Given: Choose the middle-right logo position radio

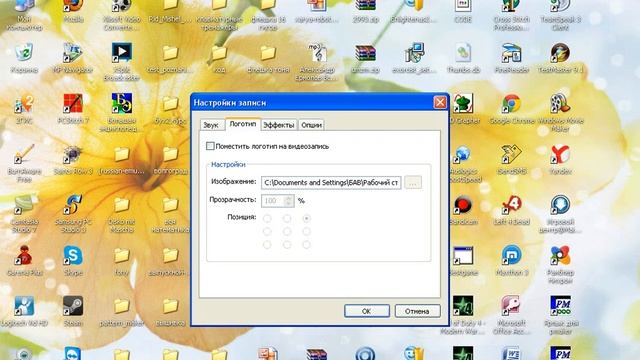Looking at the screenshot, I should [307, 231].
